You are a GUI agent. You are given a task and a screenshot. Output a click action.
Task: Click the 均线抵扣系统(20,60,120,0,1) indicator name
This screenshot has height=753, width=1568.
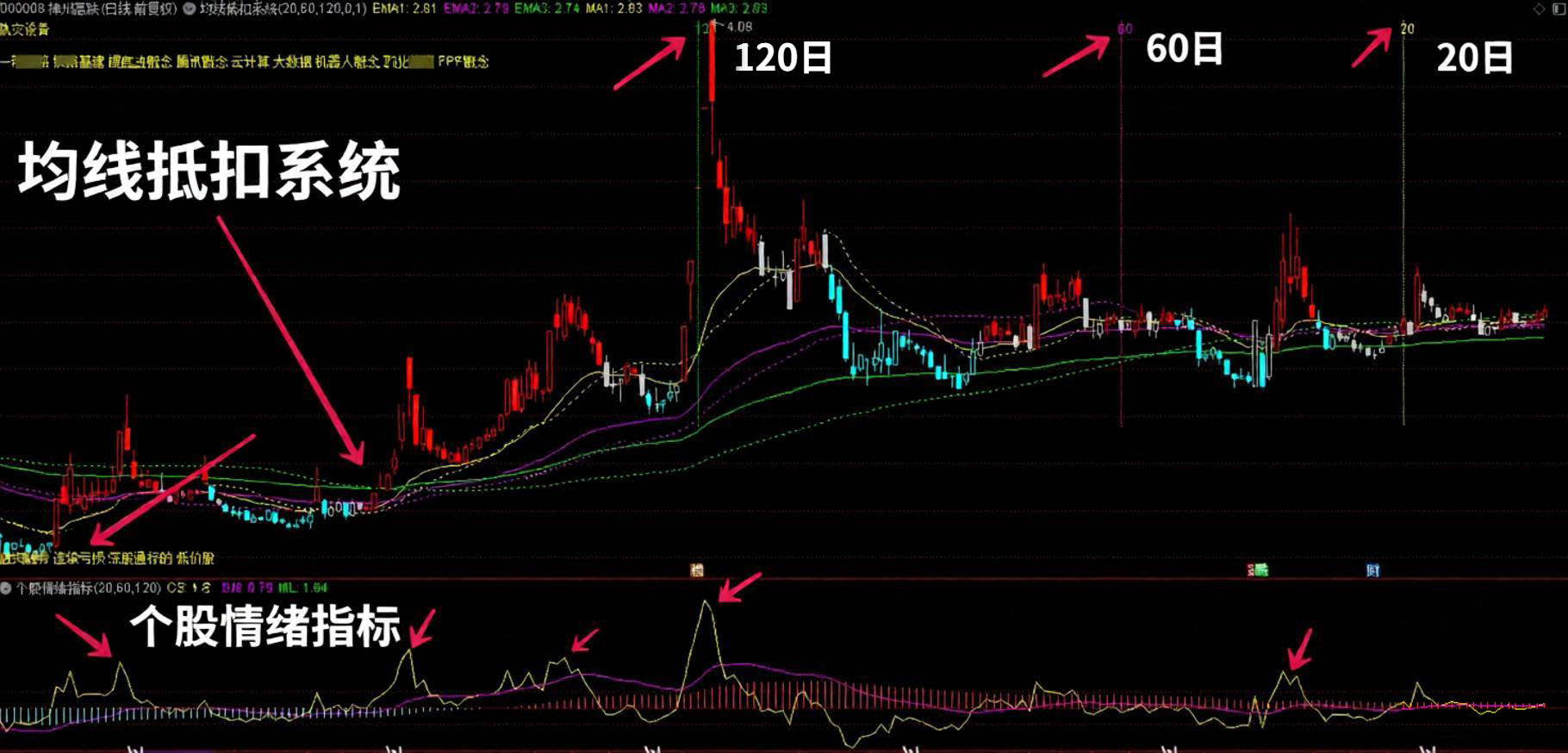(x=283, y=9)
